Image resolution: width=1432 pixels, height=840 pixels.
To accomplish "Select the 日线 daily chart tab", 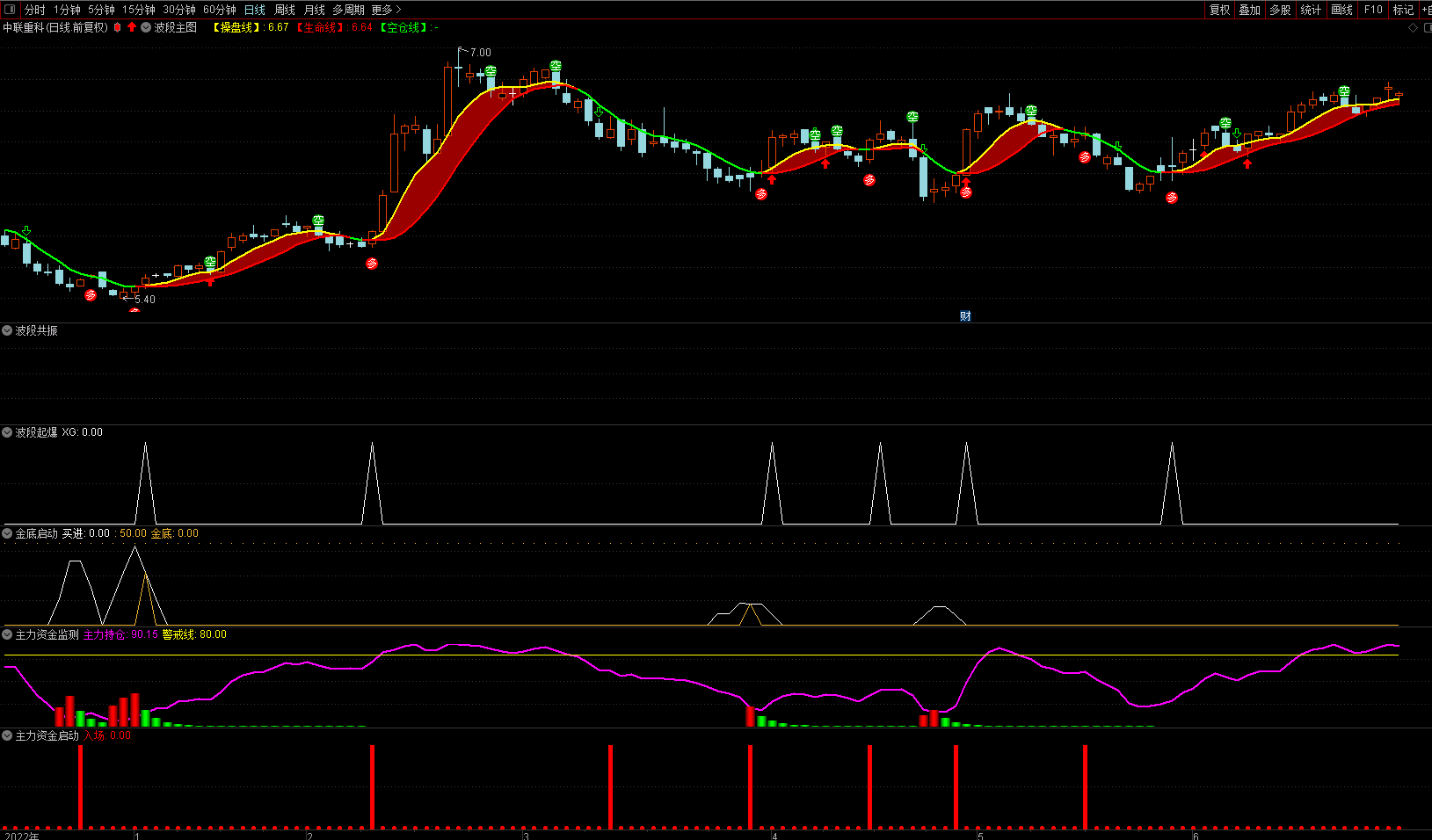I will click(255, 10).
